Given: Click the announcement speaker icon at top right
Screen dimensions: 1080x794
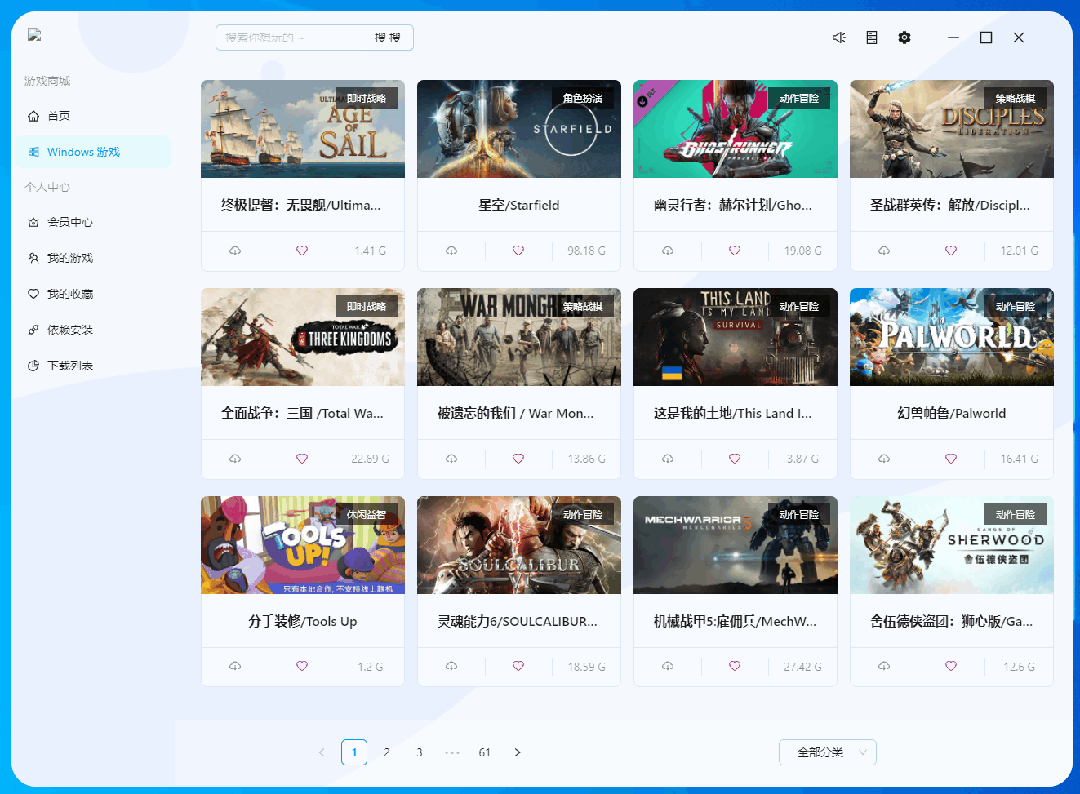Looking at the screenshot, I should 838,37.
